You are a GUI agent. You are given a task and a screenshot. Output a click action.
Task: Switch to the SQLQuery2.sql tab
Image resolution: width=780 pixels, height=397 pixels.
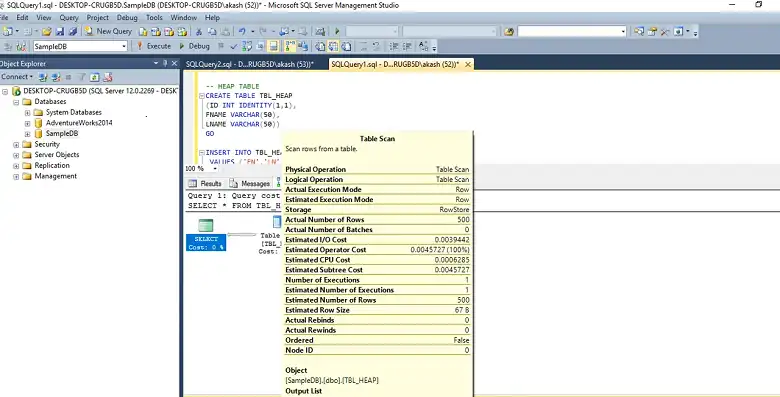[x=250, y=64]
